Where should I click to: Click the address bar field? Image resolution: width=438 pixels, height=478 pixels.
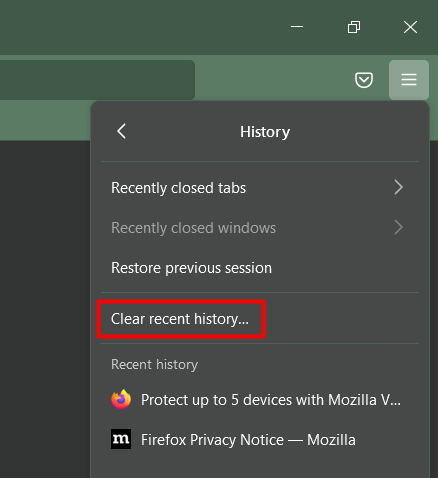97,80
